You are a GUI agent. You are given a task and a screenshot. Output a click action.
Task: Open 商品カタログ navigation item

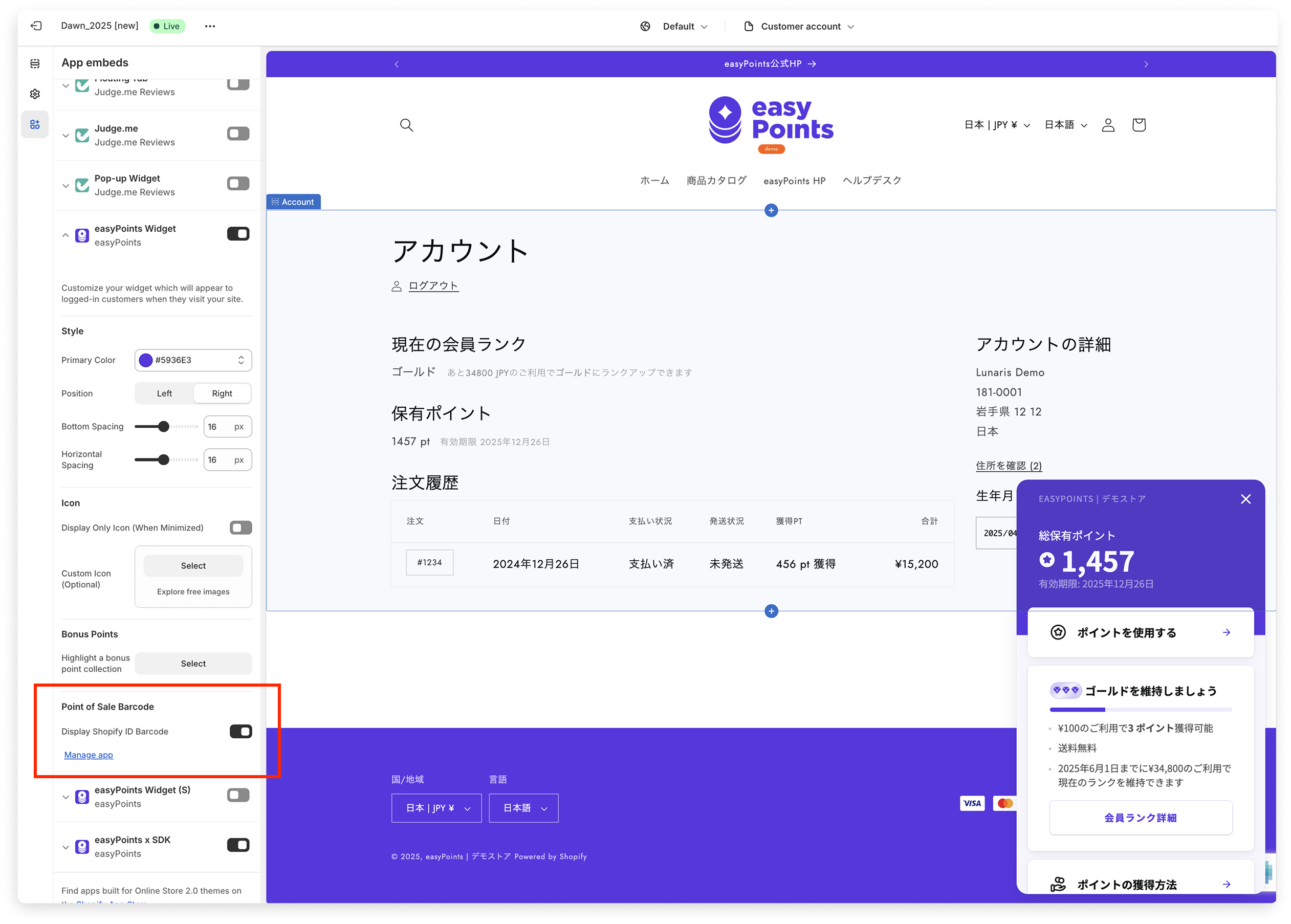[716, 181]
